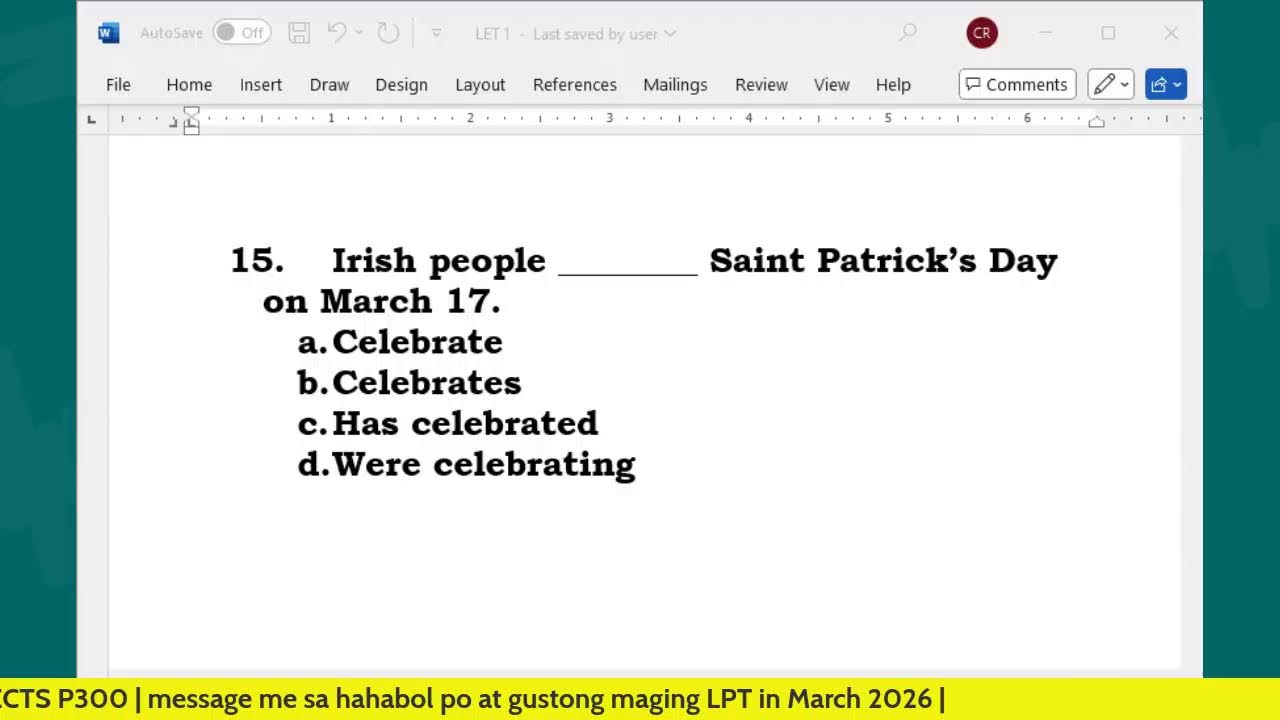Open the CR account profile
This screenshot has height=720, width=1280.
pyautogui.click(x=982, y=33)
